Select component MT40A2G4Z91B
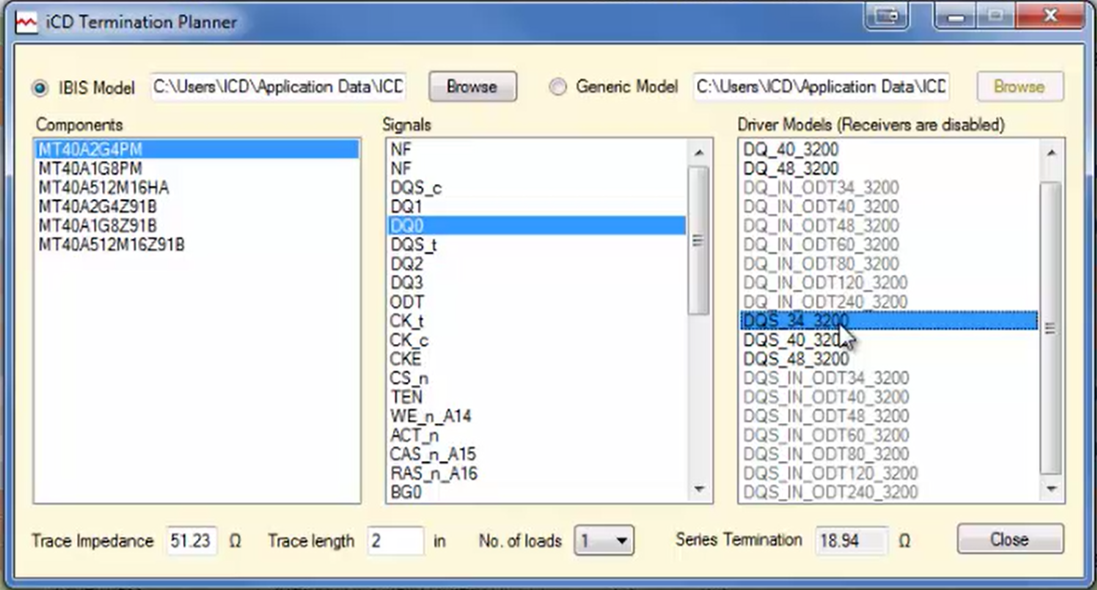This screenshot has height=590, width=1097. 197,206
